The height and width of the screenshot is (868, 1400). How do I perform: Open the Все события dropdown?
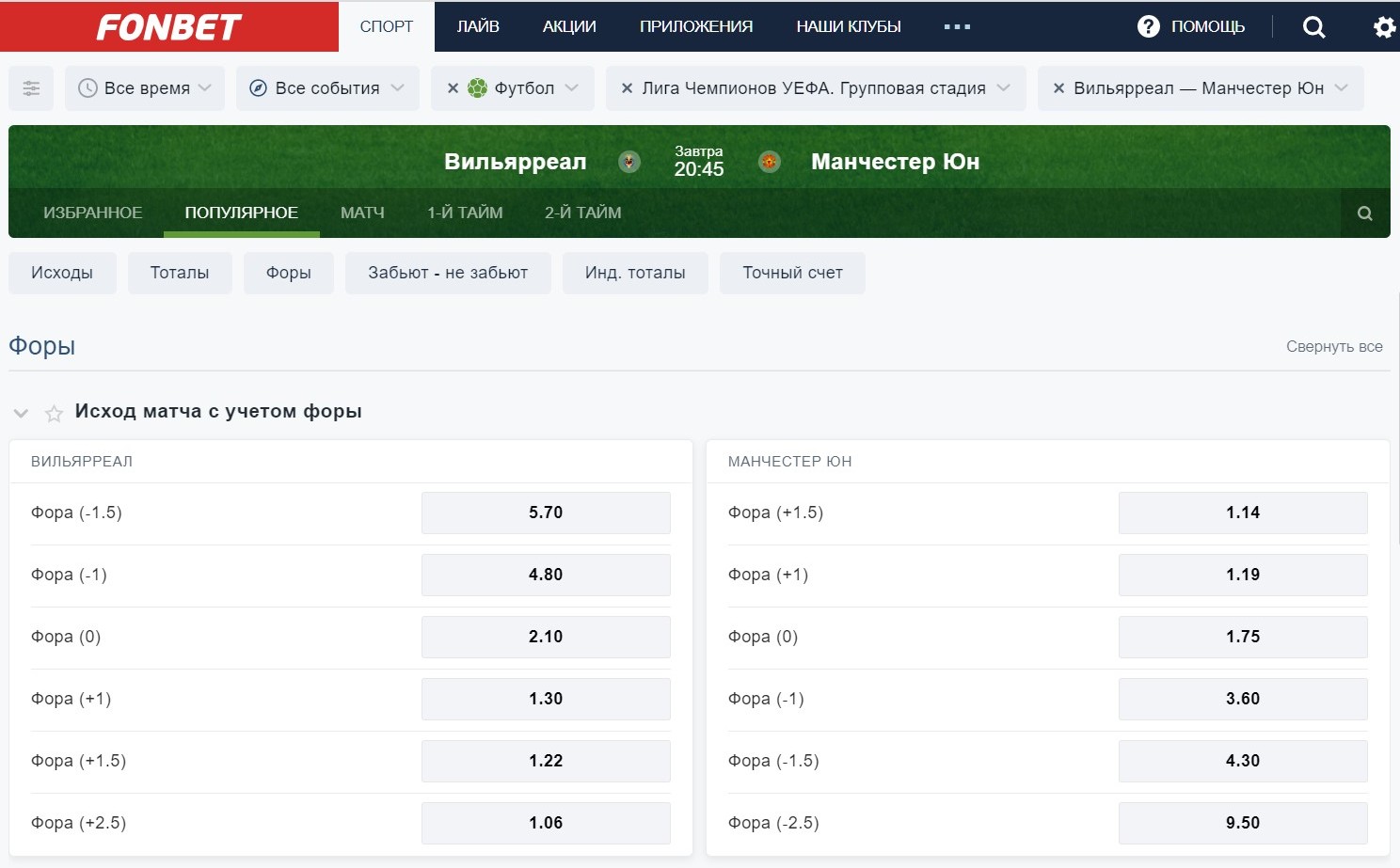point(327,88)
